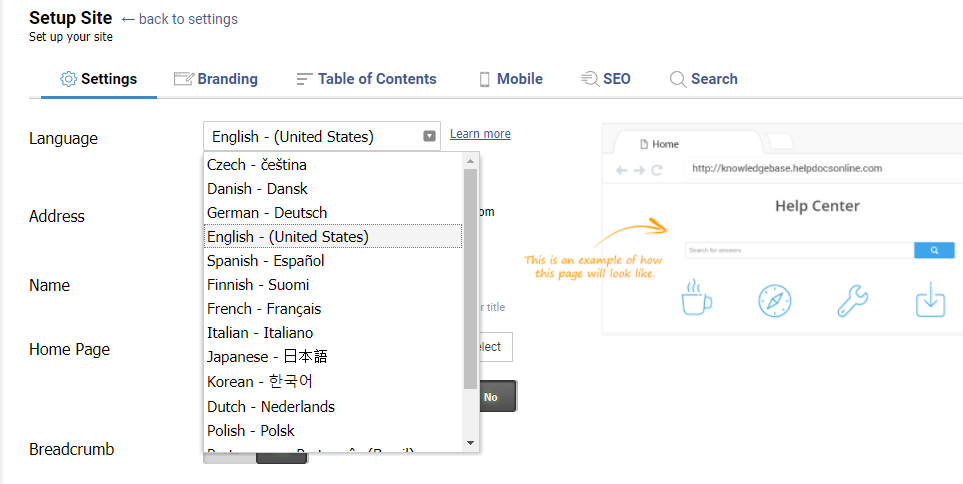This screenshot has height=484, width=963.
Task: Click the Table of Contents icon
Action: coord(305,79)
